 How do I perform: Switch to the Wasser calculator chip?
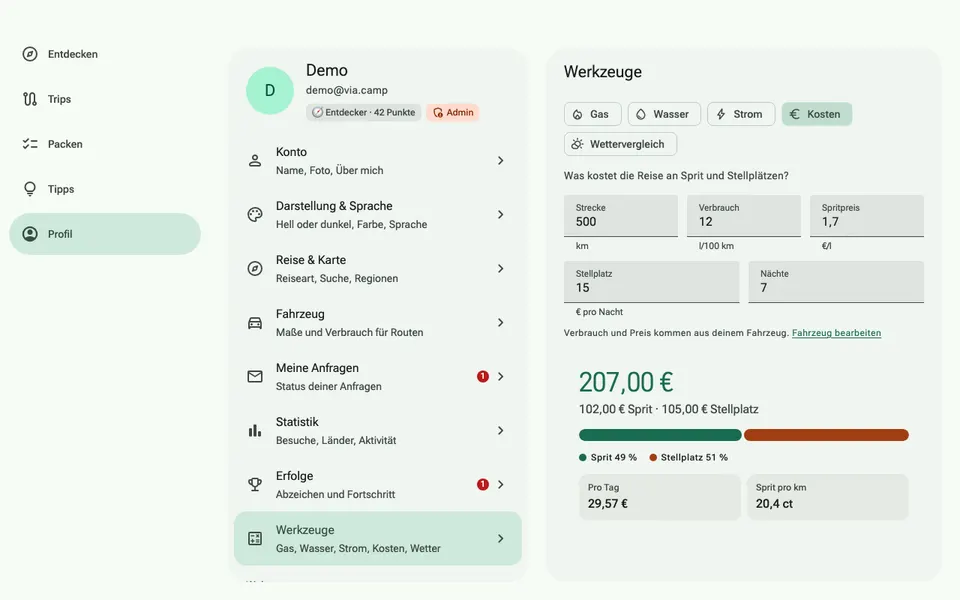664,114
